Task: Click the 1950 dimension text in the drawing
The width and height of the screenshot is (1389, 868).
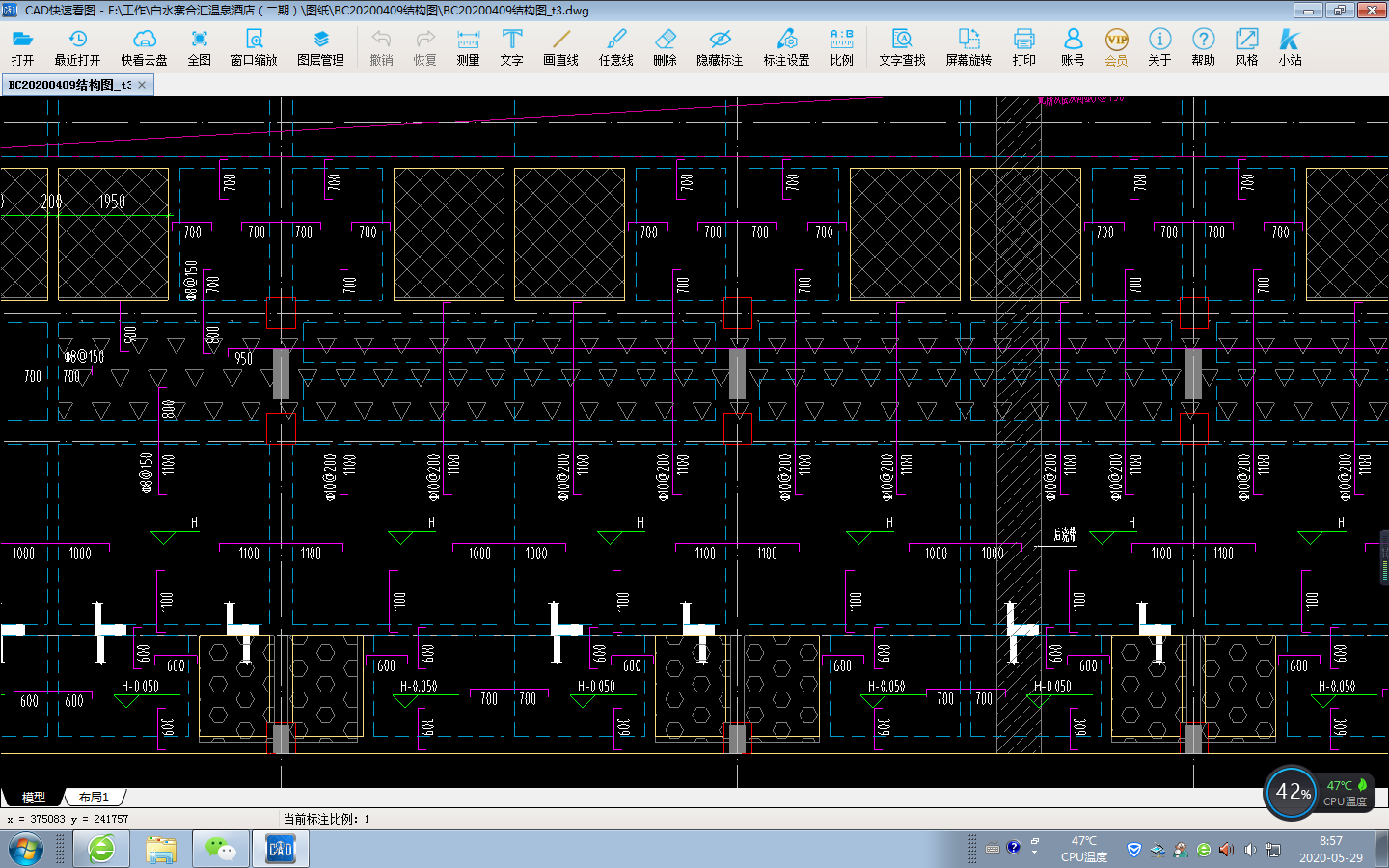Action: click(112, 202)
